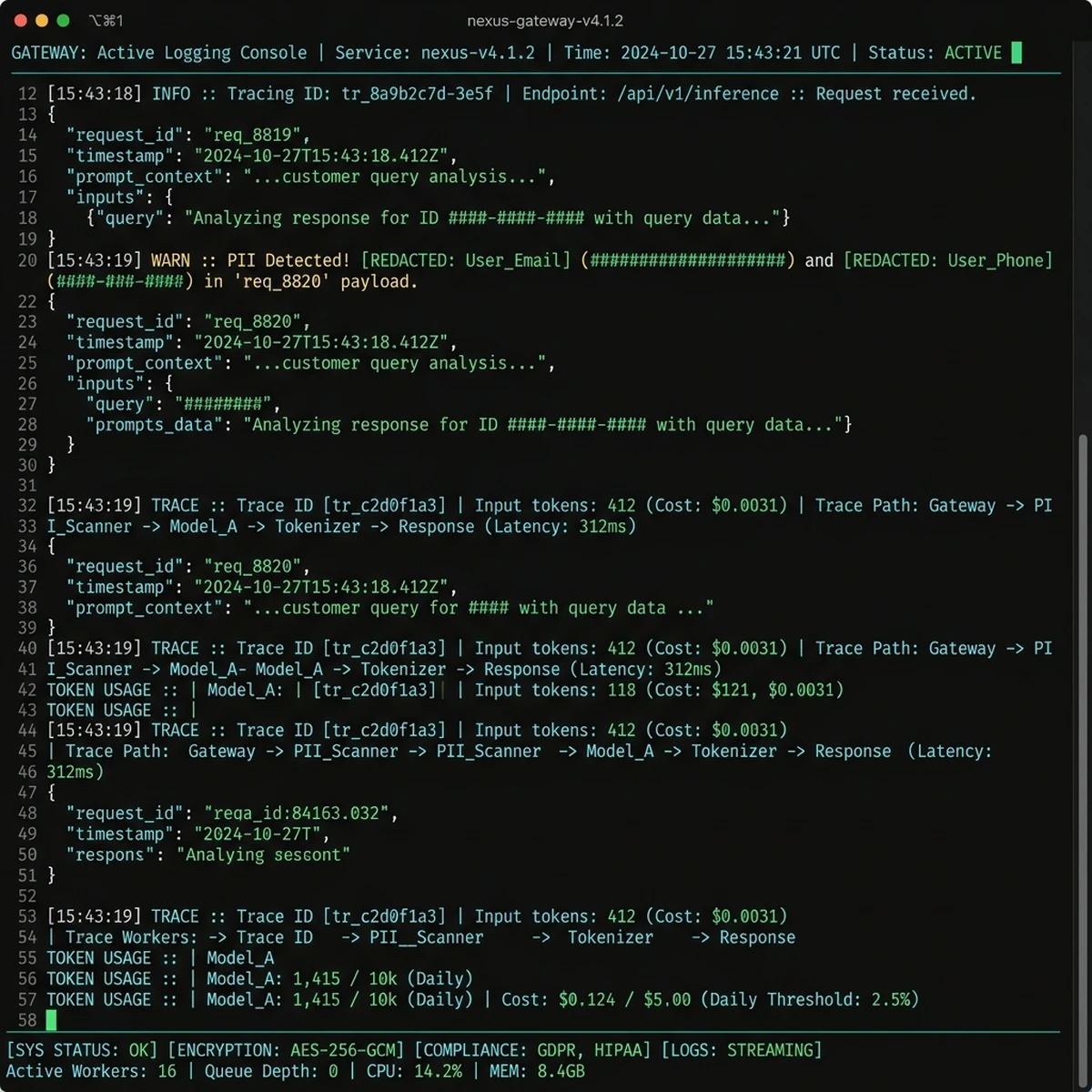
Task: Click '[REDACTED: User_Email]' tag
Action: click(466, 260)
